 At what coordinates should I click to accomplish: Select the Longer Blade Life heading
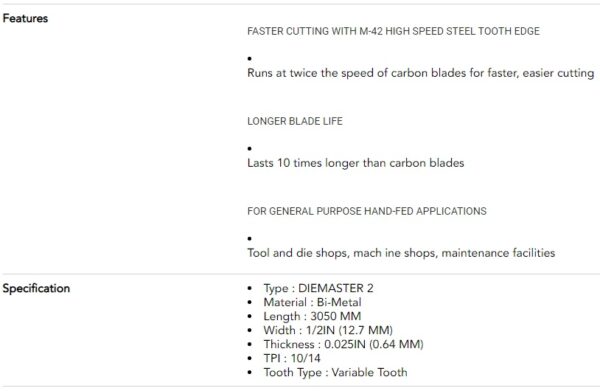coord(295,121)
